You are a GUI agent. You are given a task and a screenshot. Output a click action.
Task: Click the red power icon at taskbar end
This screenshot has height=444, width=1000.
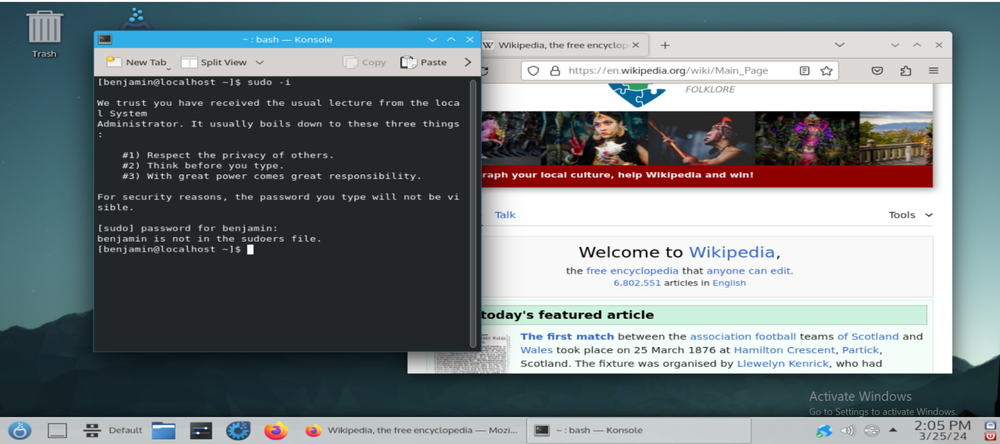pyautogui.click(x=989, y=435)
